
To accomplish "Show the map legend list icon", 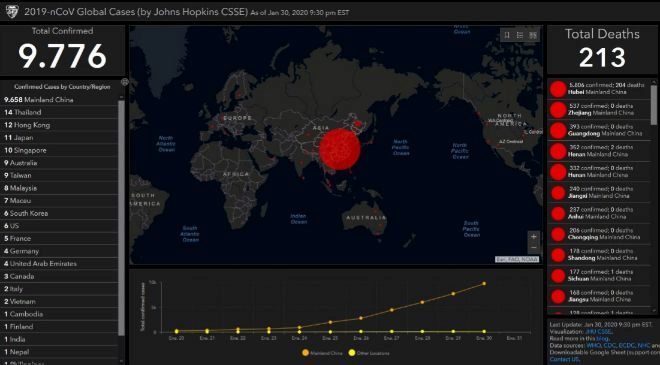I will (520, 35).
